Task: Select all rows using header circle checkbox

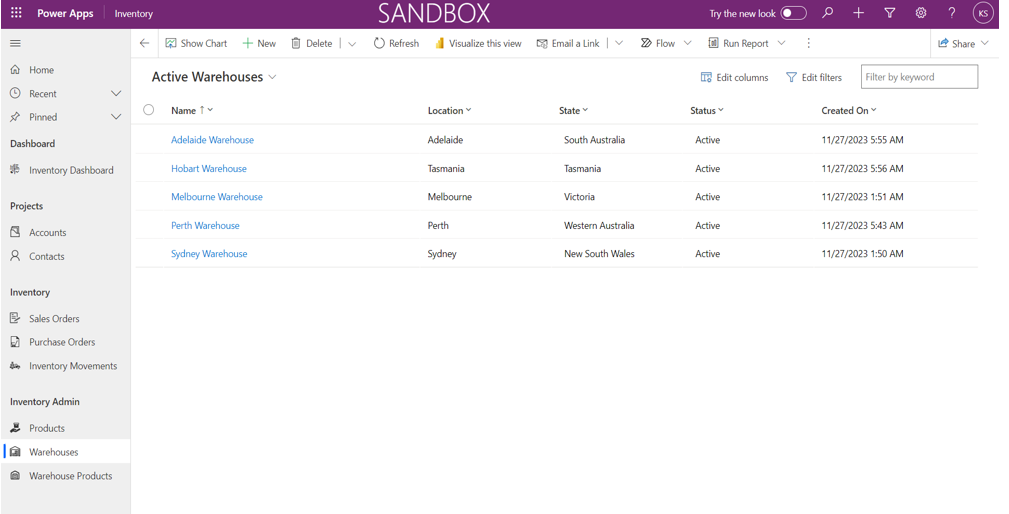Action: 149,110
